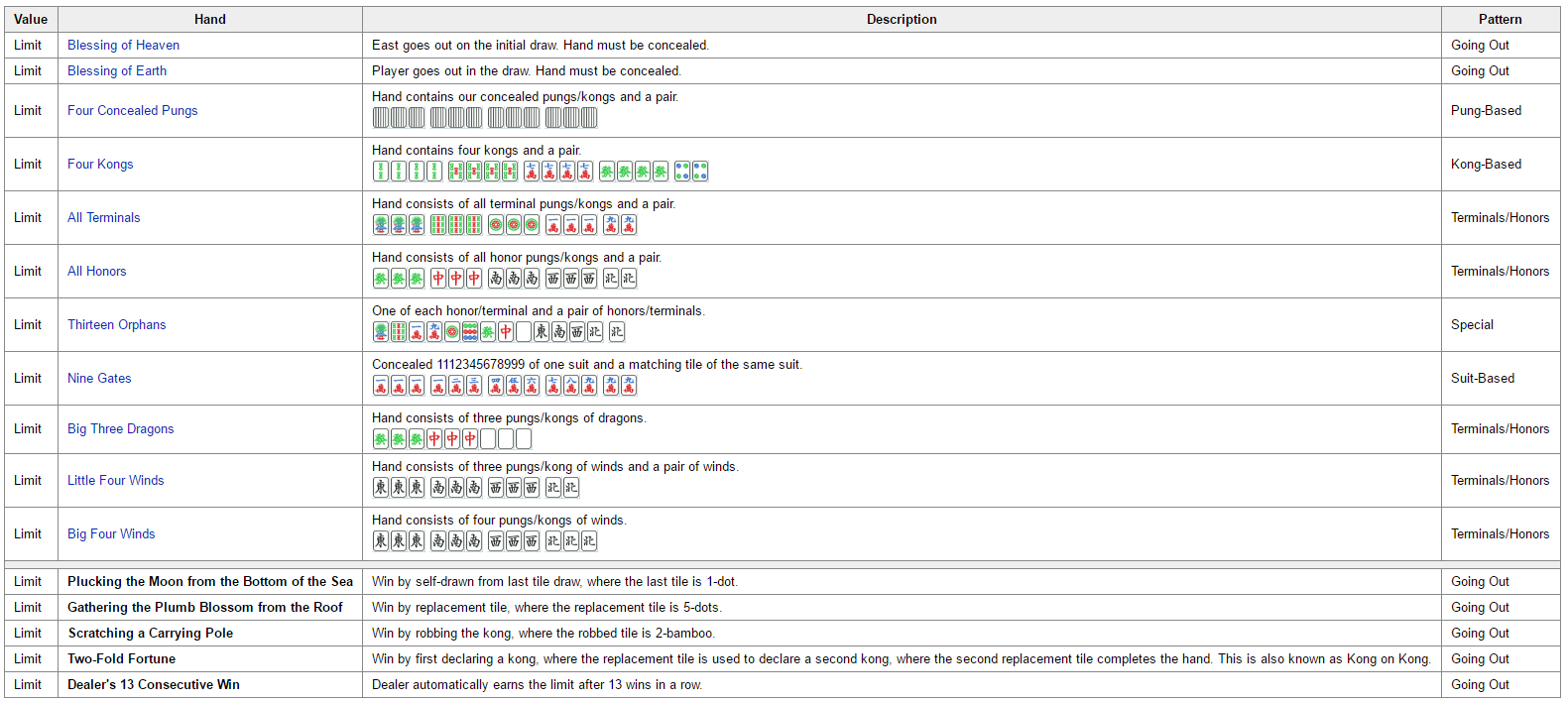
Task: Click 'Win by robbing the kong' description
Action: [543, 633]
